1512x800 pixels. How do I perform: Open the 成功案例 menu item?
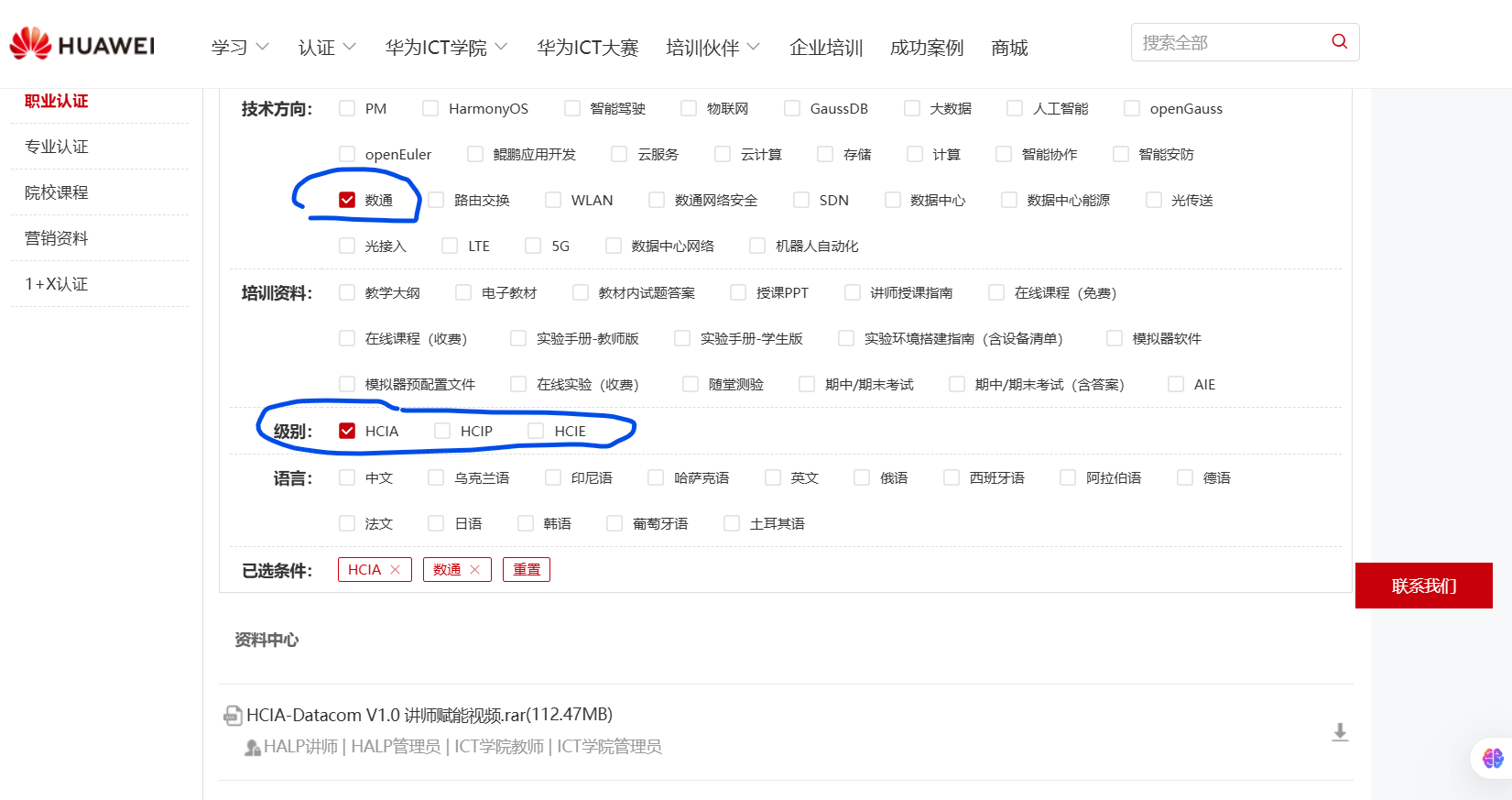point(927,47)
